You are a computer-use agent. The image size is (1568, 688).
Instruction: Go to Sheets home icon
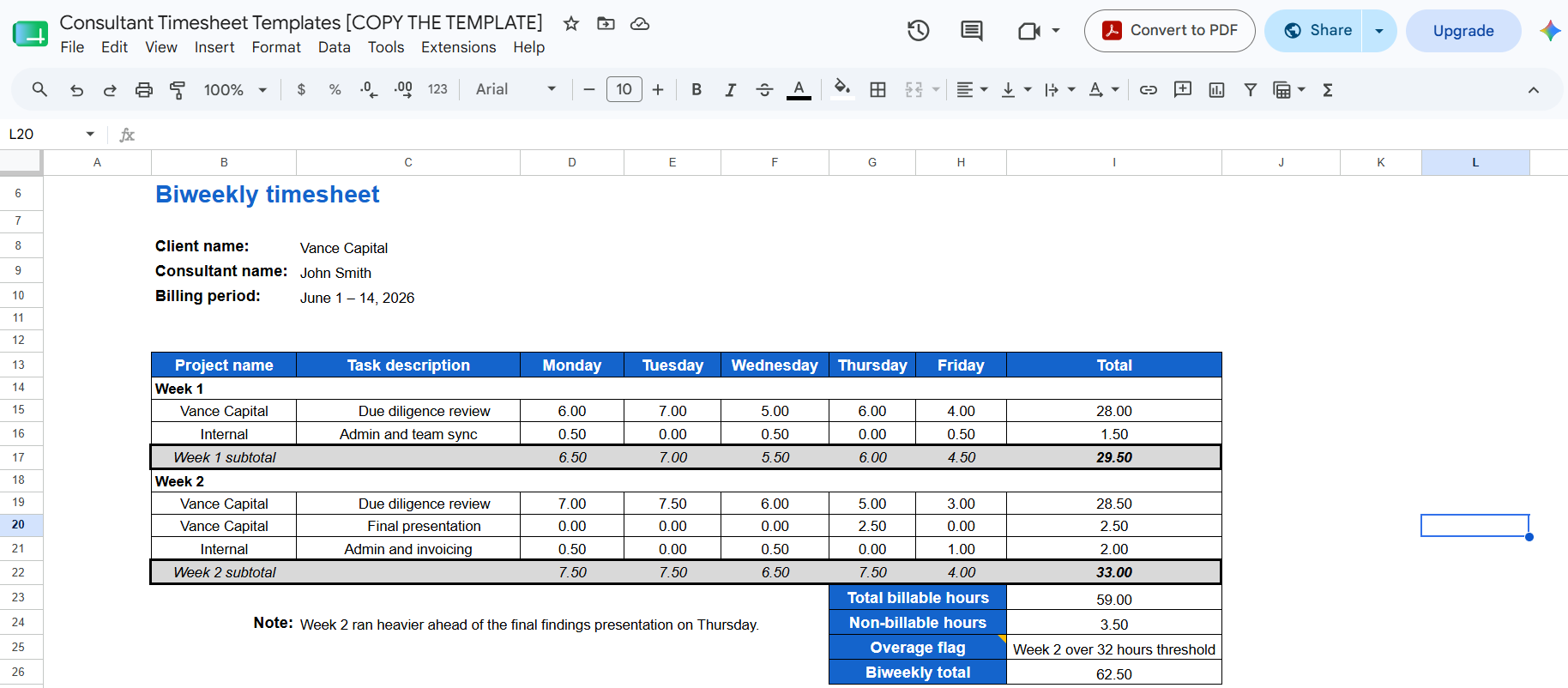30,33
